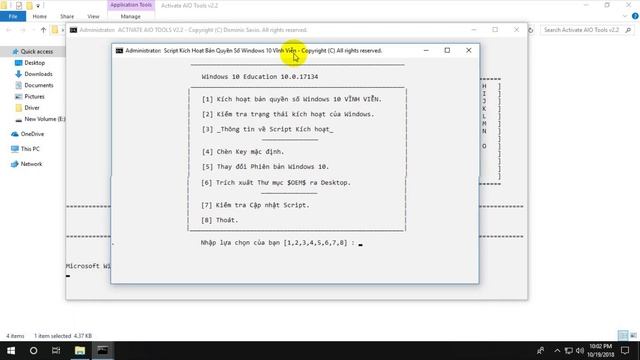This screenshot has width=640, height=360.
Task: Click option [2] Kiểm tra trạng thái line
Action: point(288,114)
